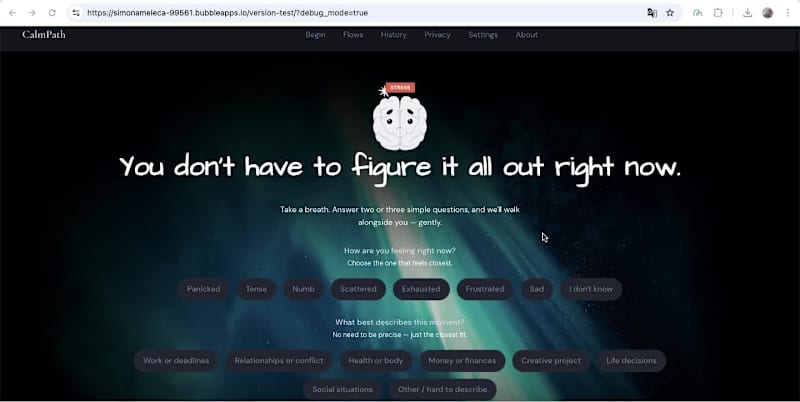Screen dimensions: 800x402
Task: Click 'No need to be precise' hint text
Action: pos(400,335)
